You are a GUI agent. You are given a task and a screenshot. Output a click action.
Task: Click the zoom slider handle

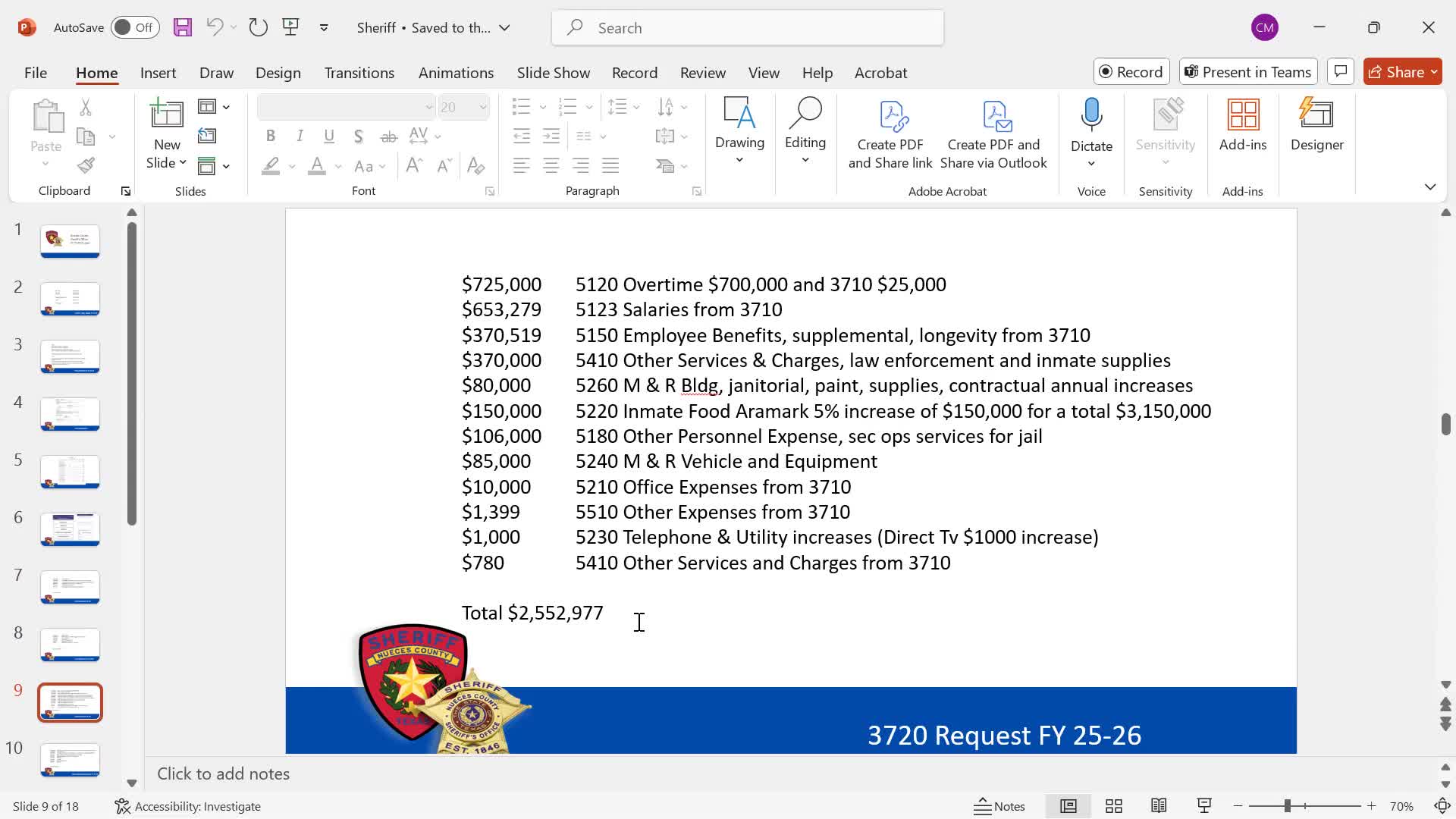point(1287,806)
